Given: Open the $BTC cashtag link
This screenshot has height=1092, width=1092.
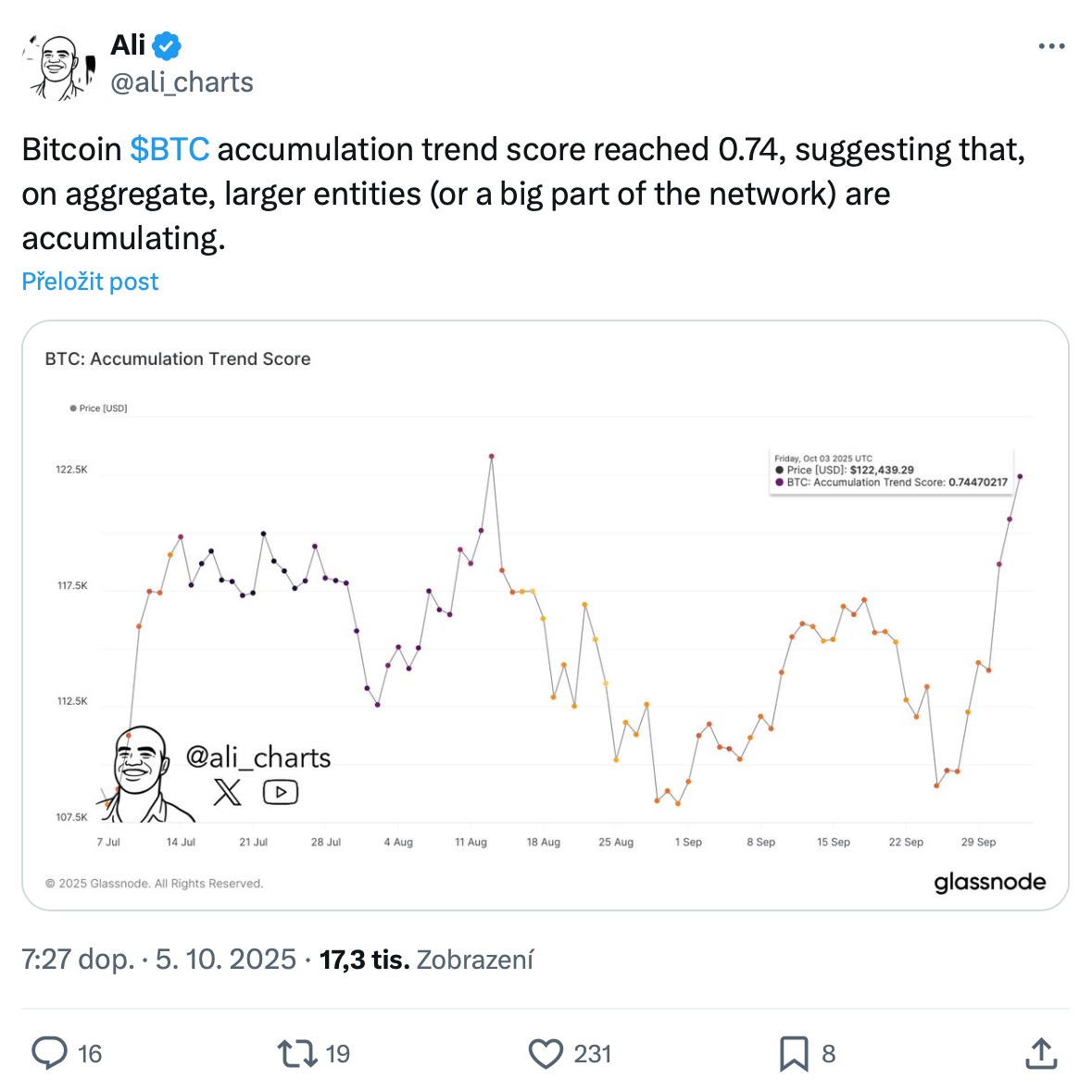Looking at the screenshot, I should click(169, 149).
